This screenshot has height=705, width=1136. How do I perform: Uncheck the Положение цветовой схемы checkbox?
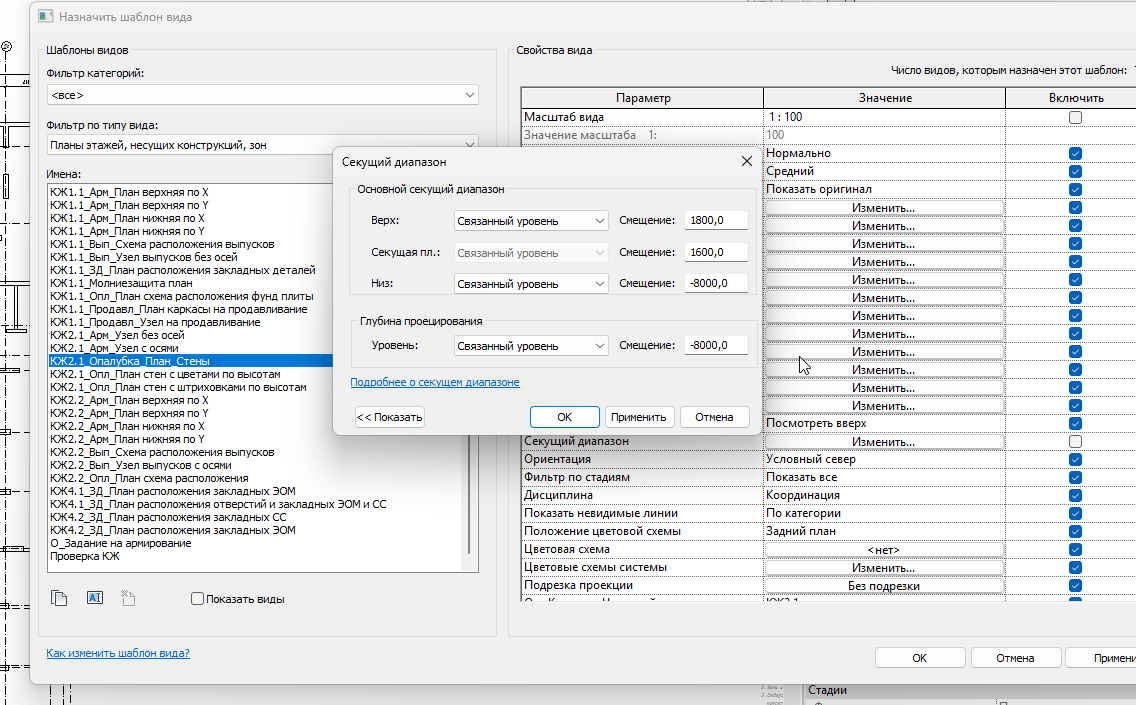1075,531
